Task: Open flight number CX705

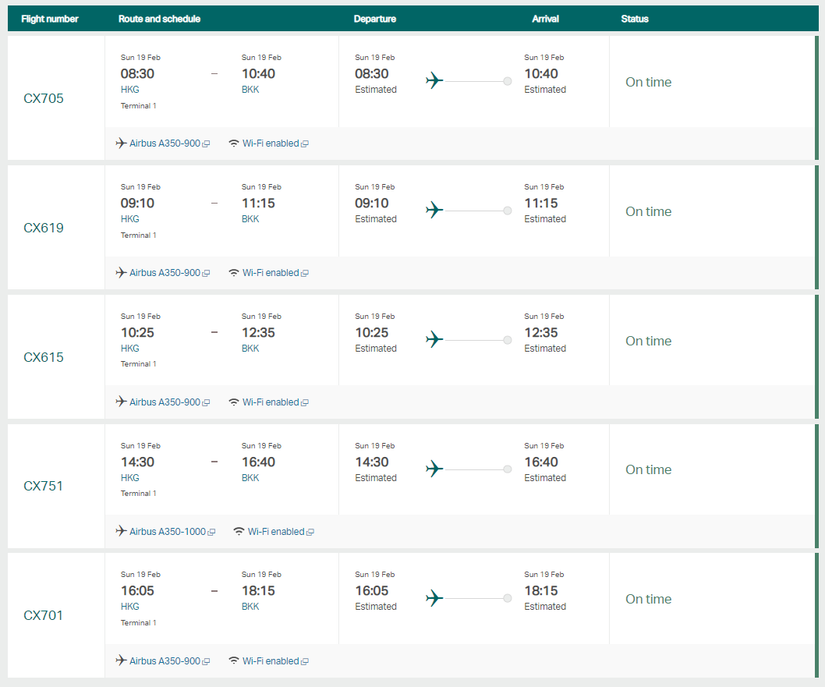Action: pyautogui.click(x=43, y=98)
